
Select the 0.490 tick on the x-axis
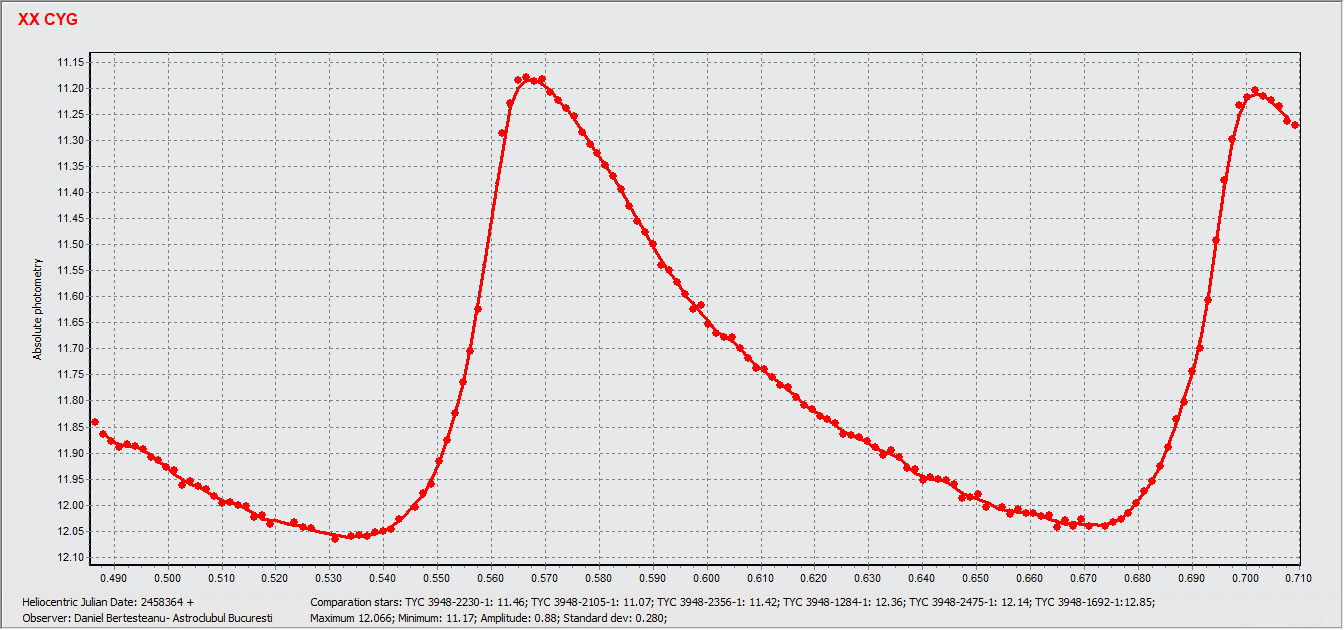pos(114,578)
